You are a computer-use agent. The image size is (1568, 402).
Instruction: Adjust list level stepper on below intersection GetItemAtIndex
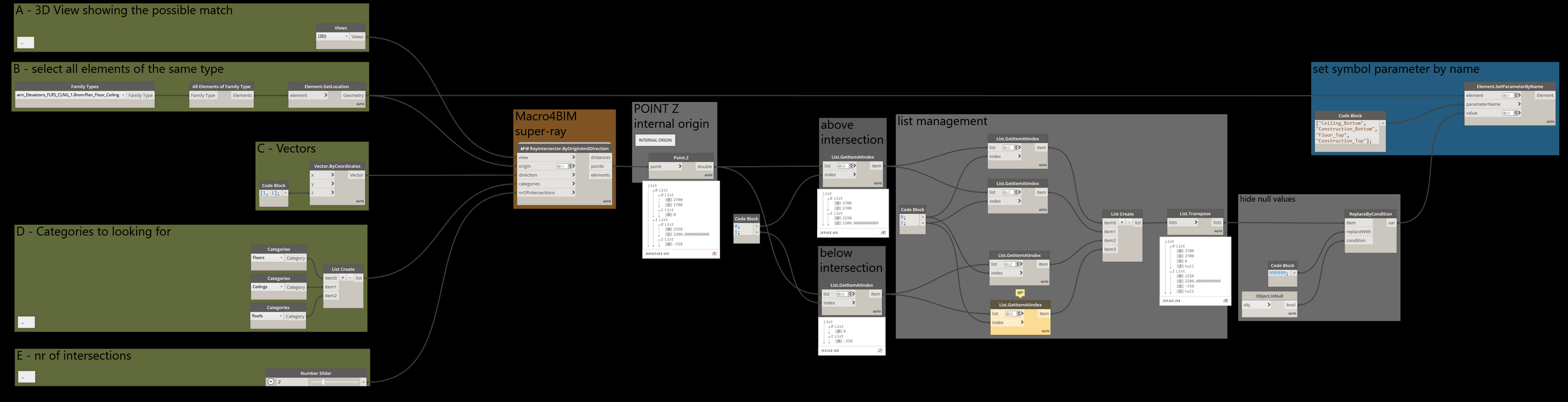[x=851, y=294]
